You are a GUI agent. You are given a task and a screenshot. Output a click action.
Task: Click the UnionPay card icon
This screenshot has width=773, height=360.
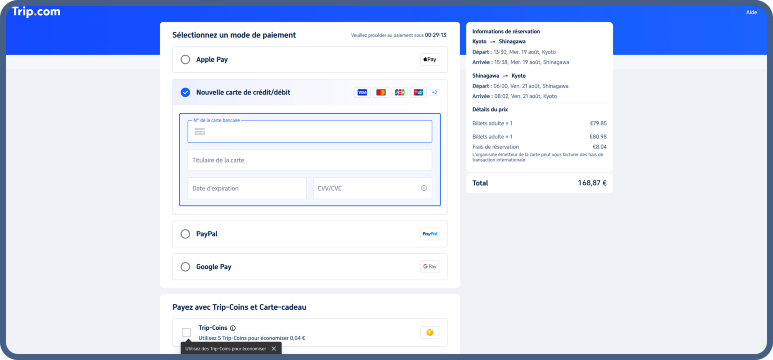[418, 92]
